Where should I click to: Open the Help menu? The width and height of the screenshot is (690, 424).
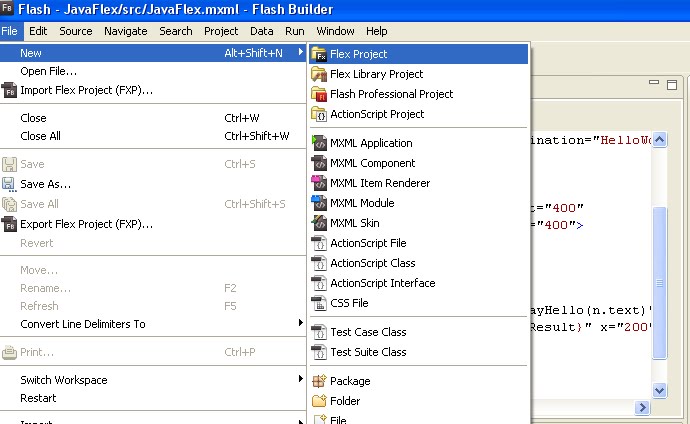click(377, 31)
